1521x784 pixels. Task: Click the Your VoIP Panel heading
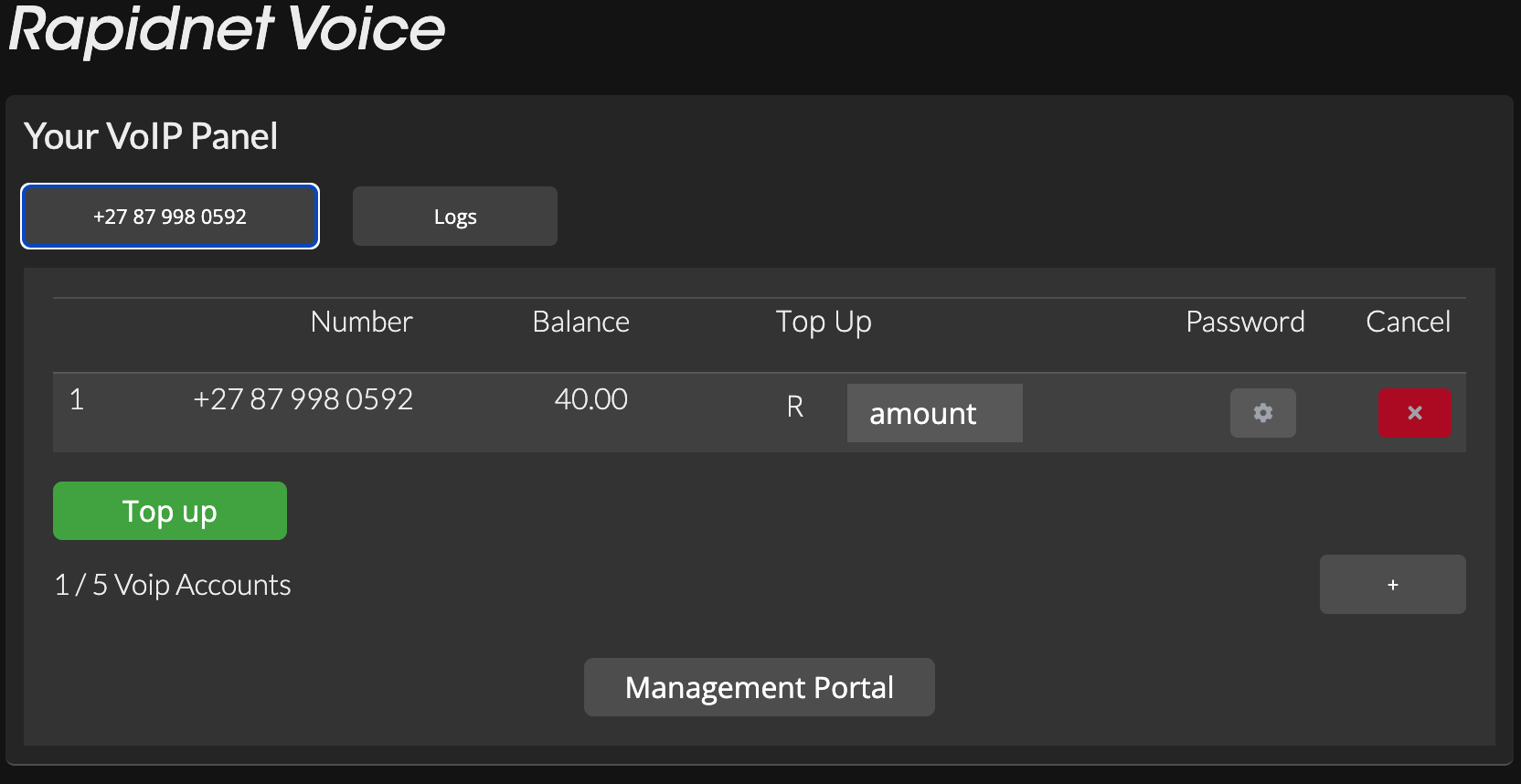151,136
